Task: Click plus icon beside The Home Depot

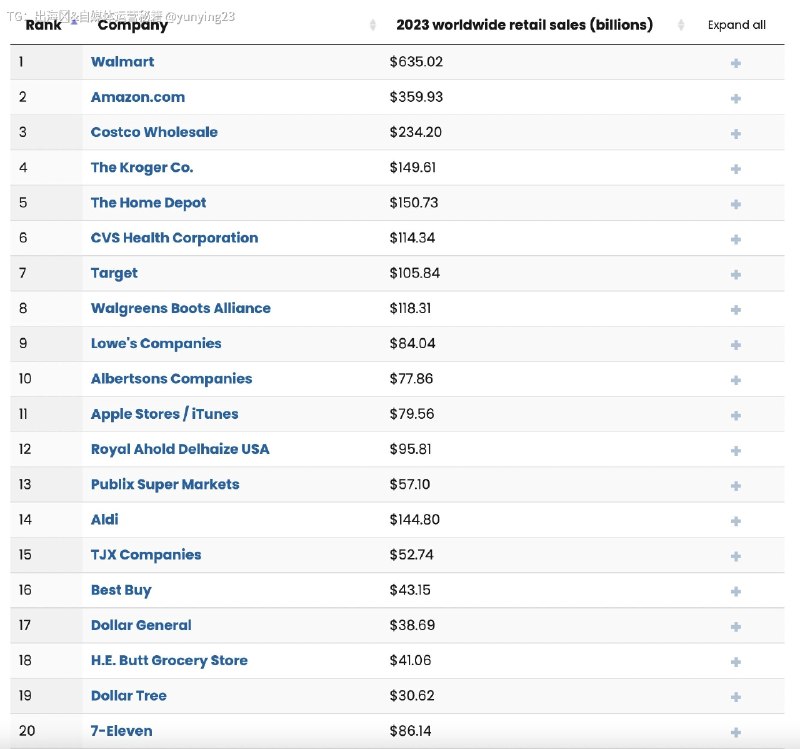Action: (x=735, y=204)
